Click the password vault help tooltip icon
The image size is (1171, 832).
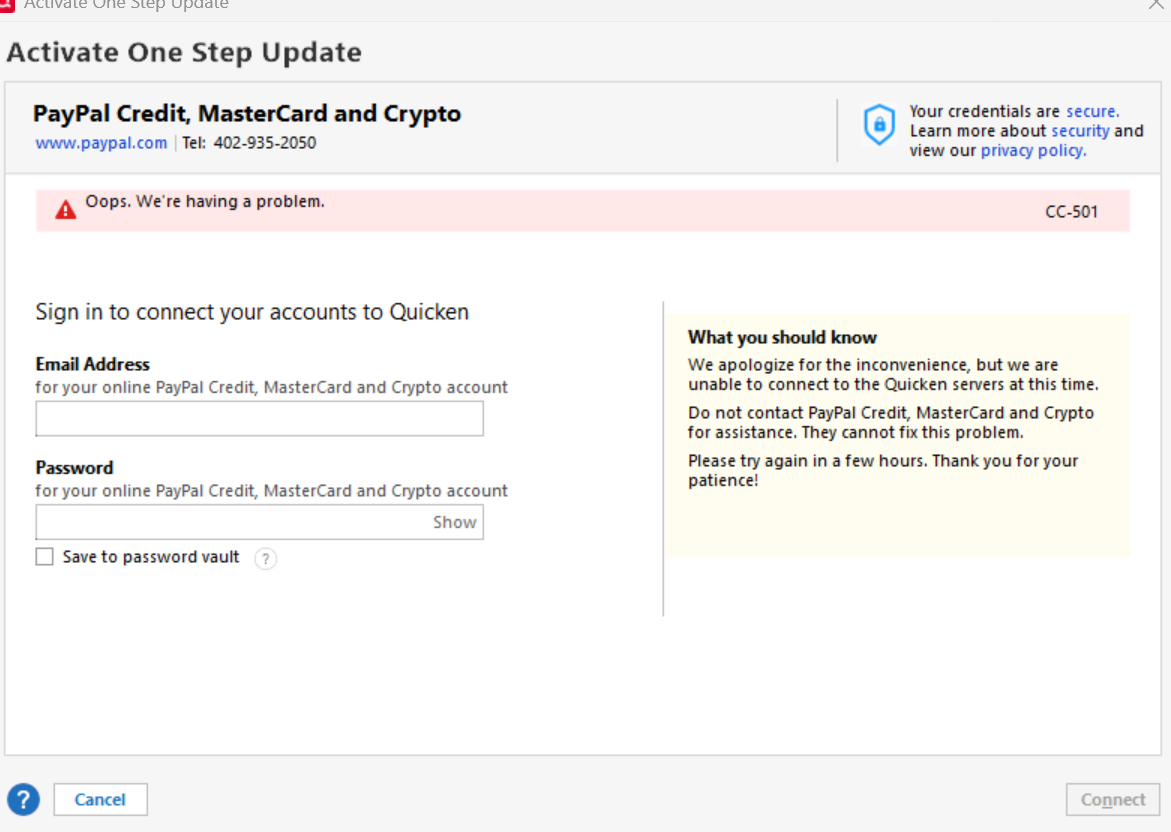click(x=265, y=559)
